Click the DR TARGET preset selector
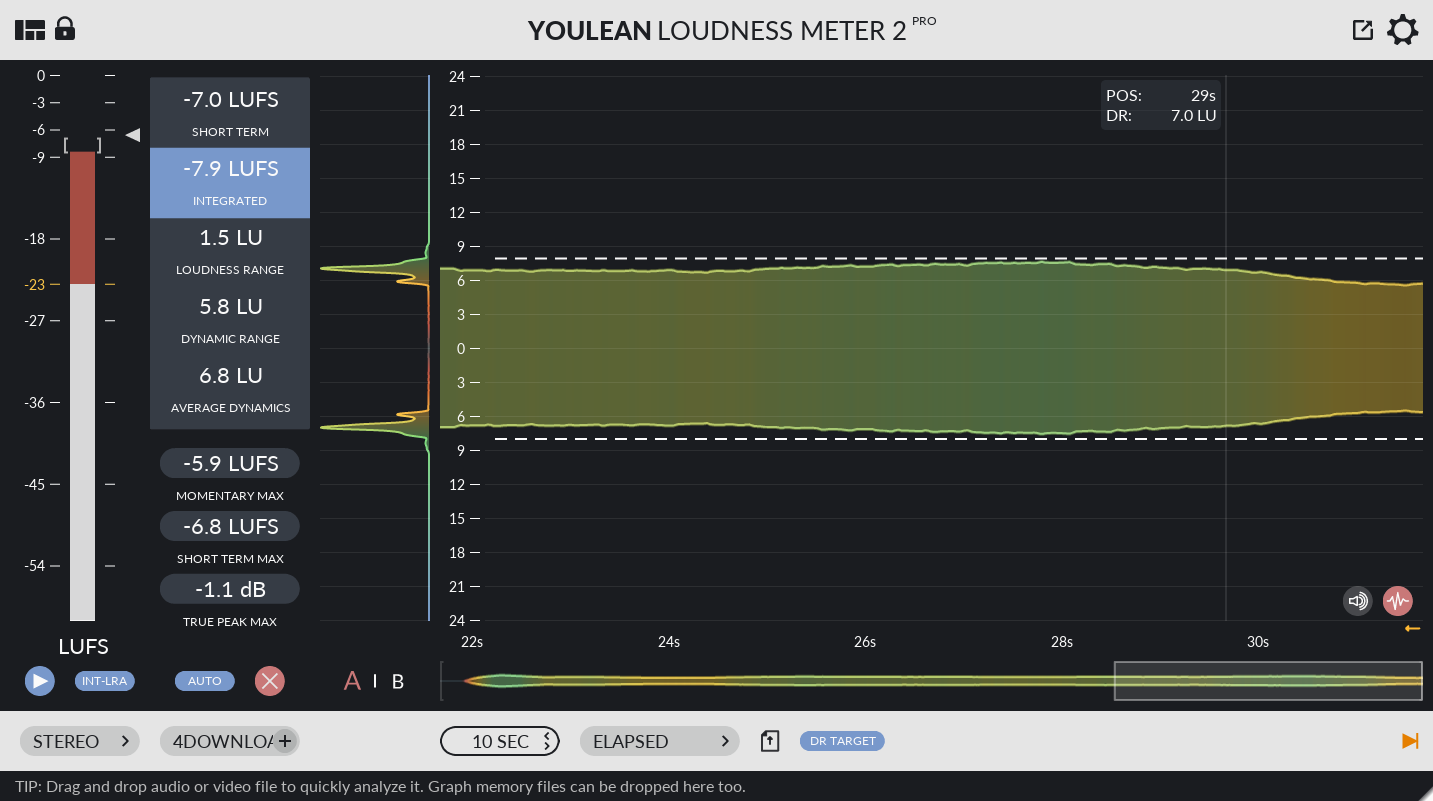The width and height of the screenshot is (1433, 801). (x=841, y=741)
